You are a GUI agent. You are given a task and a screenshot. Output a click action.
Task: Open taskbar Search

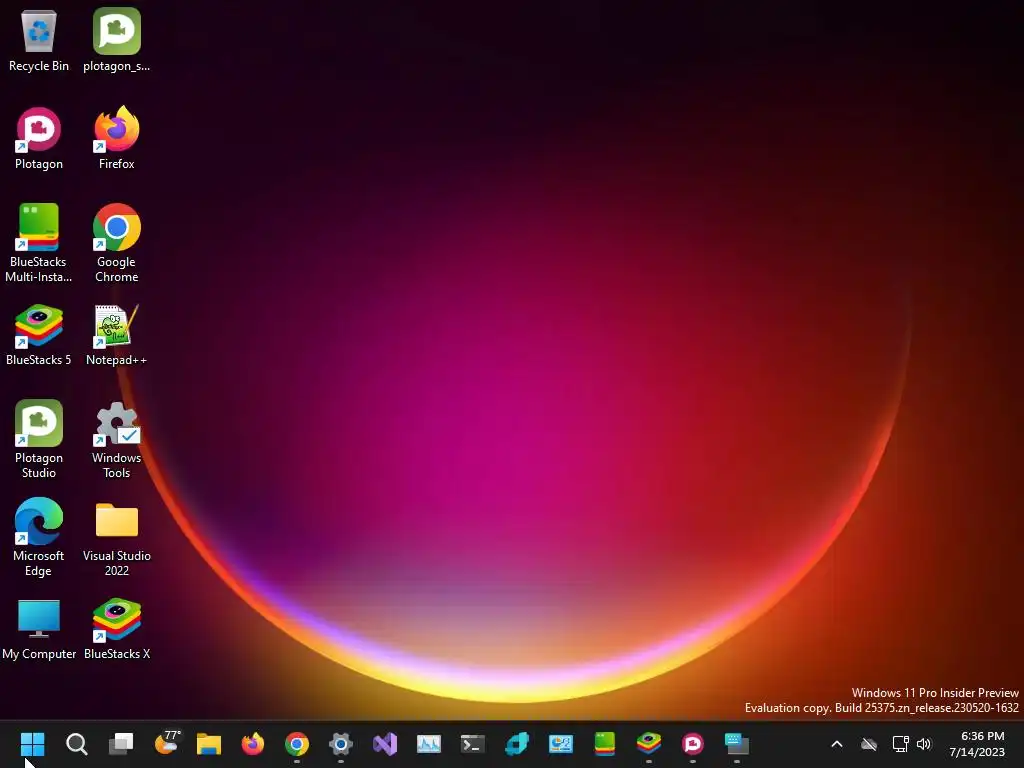(x=76, y=744)
